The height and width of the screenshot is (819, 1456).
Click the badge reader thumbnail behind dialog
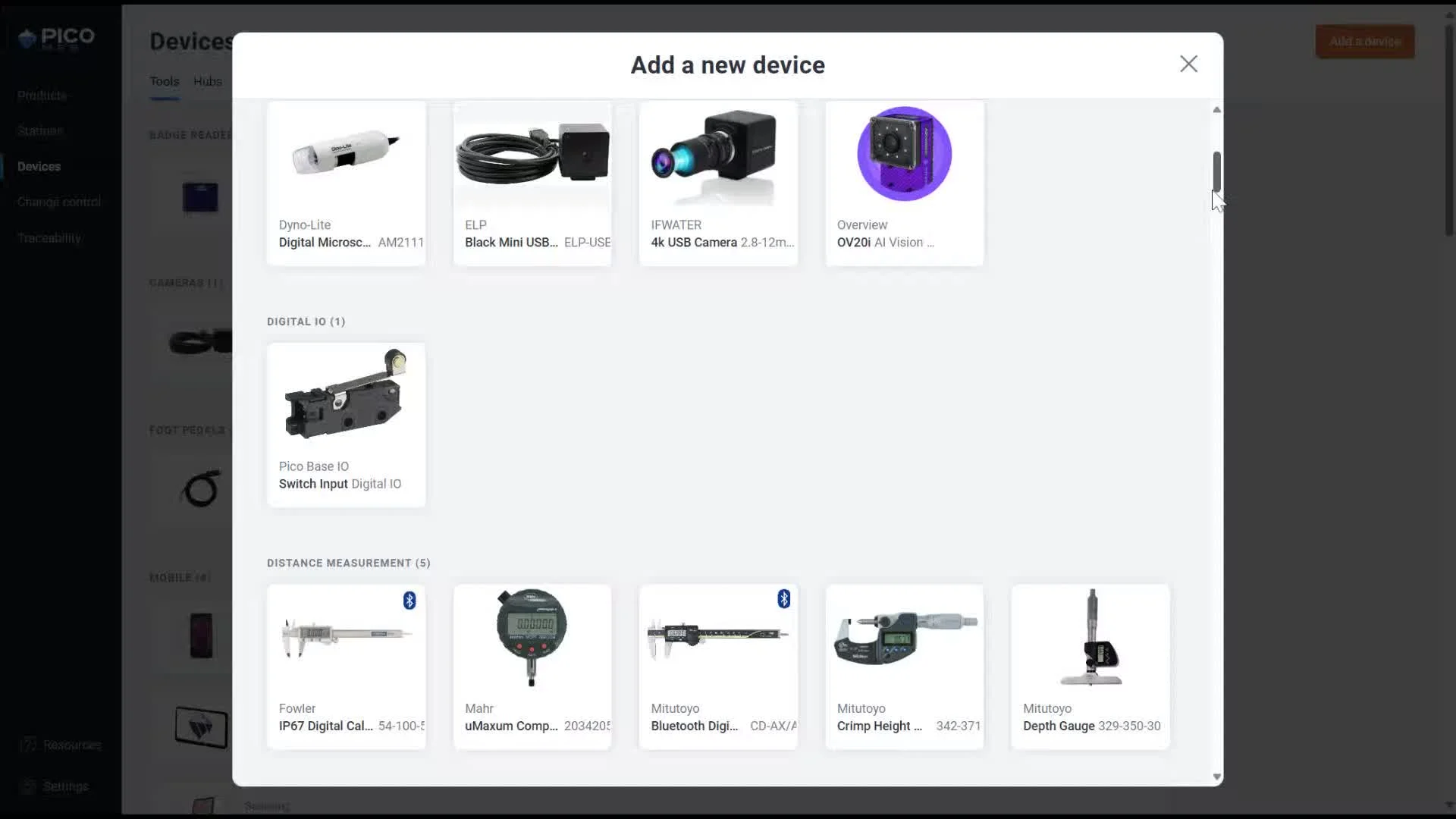pyautogui.click(x=200, y=197)
